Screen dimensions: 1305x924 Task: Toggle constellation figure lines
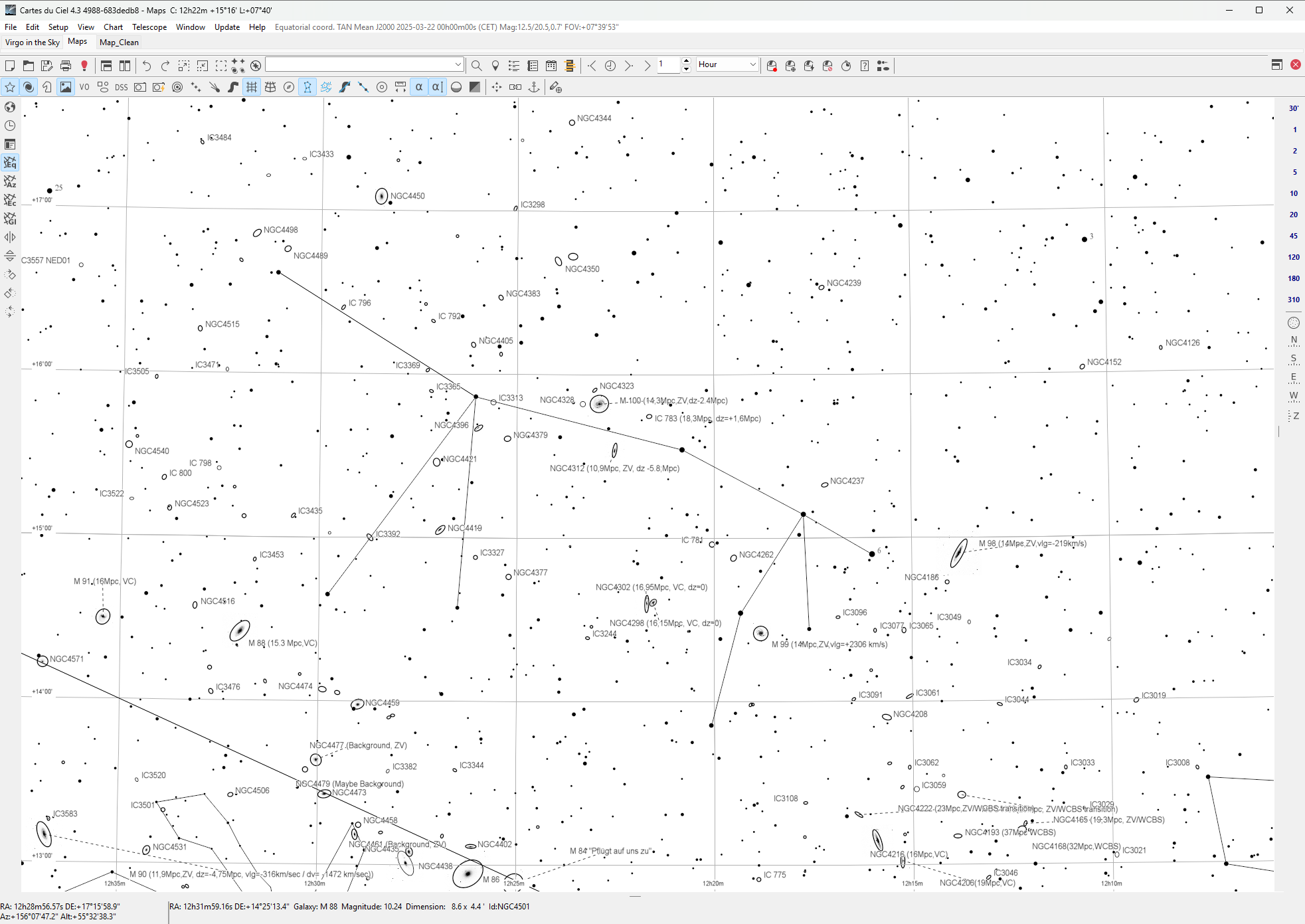pos(307,87)
